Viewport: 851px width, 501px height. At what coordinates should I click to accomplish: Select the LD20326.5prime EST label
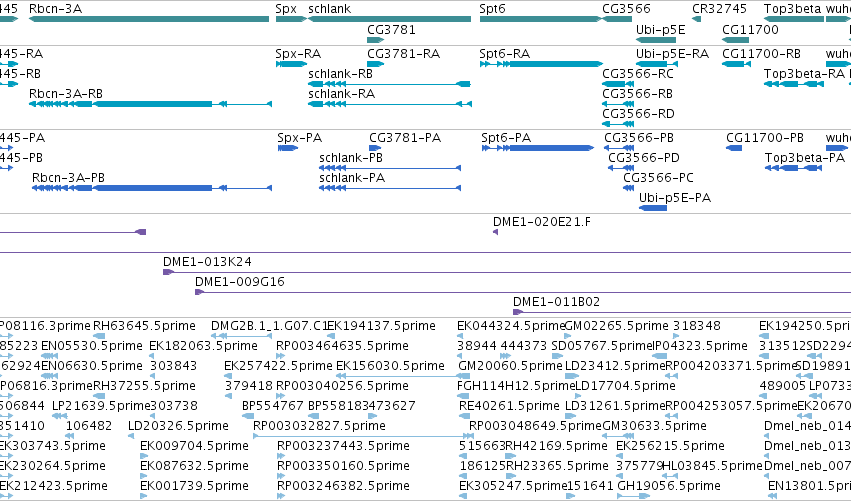pos(179,427)
